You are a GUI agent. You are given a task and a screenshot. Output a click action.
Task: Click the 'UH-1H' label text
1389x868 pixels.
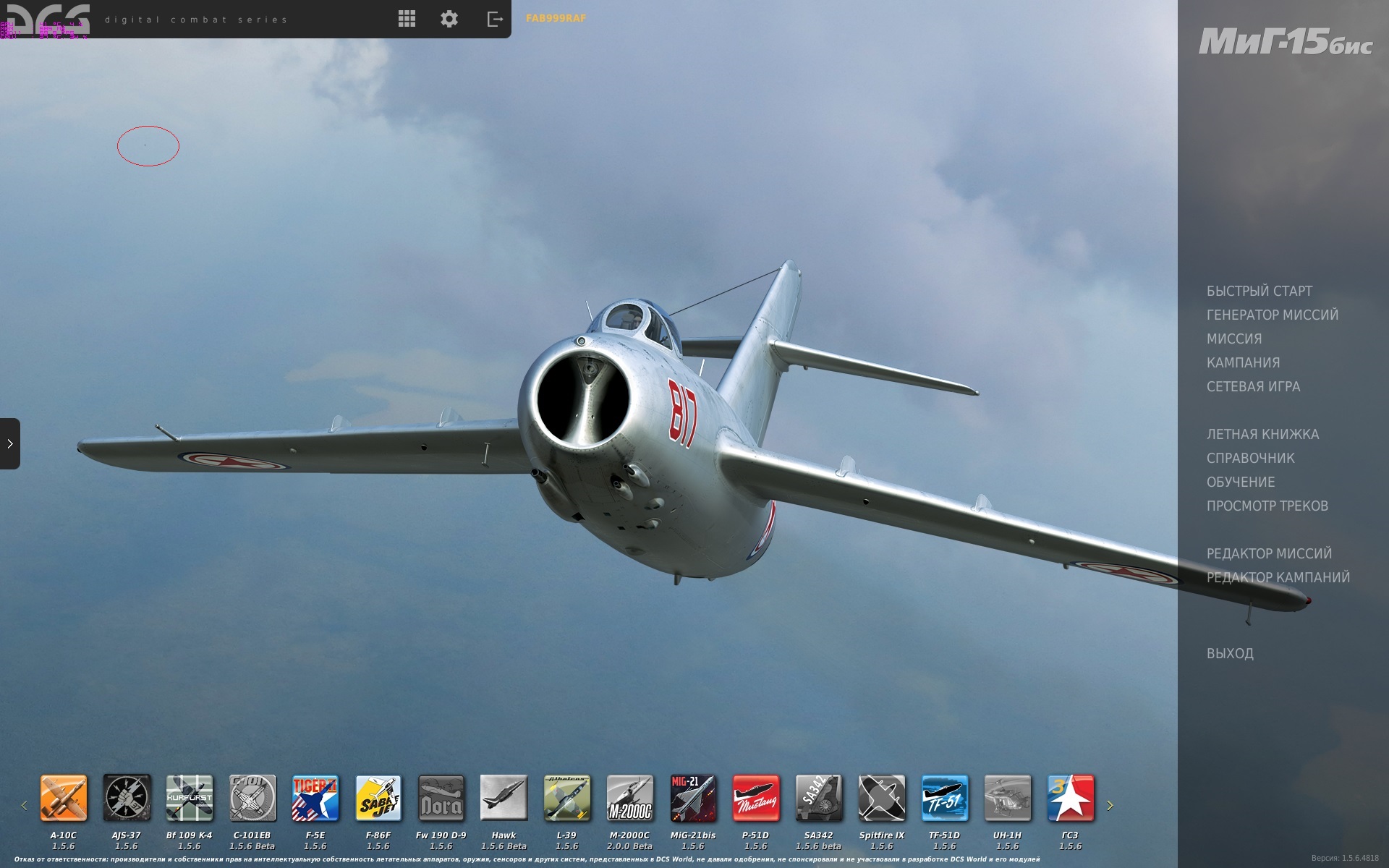1007,835
